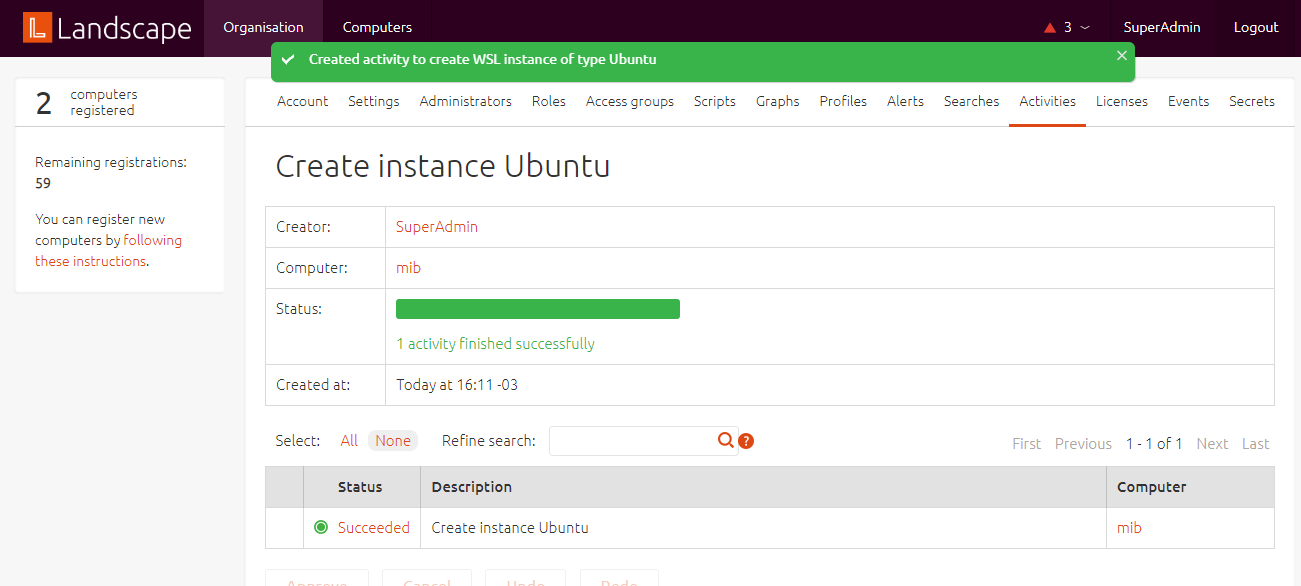
Task: Open the mib link beside the Computer label
Action: coord(408,268)
